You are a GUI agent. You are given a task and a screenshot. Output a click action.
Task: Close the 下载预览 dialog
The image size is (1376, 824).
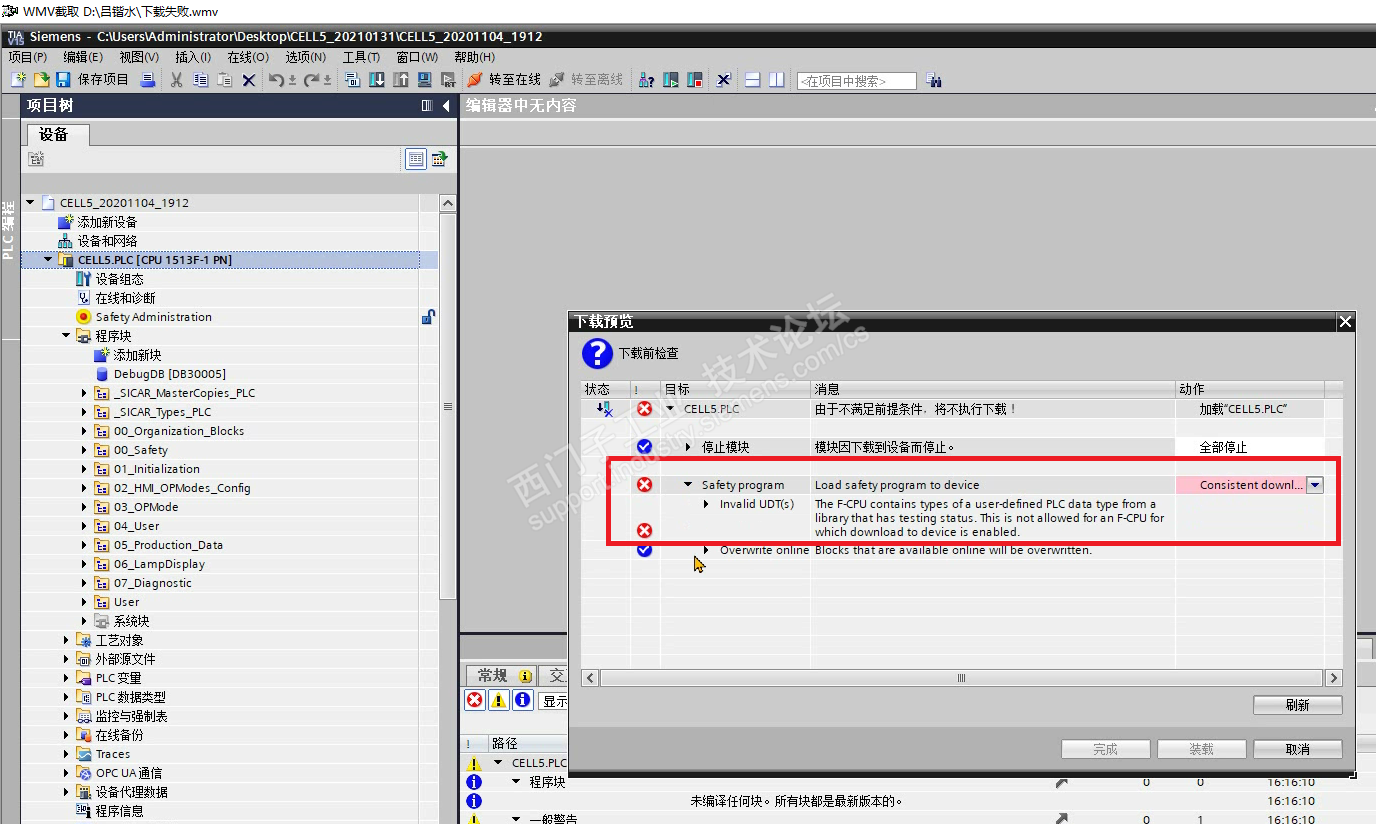[1345, 321]
